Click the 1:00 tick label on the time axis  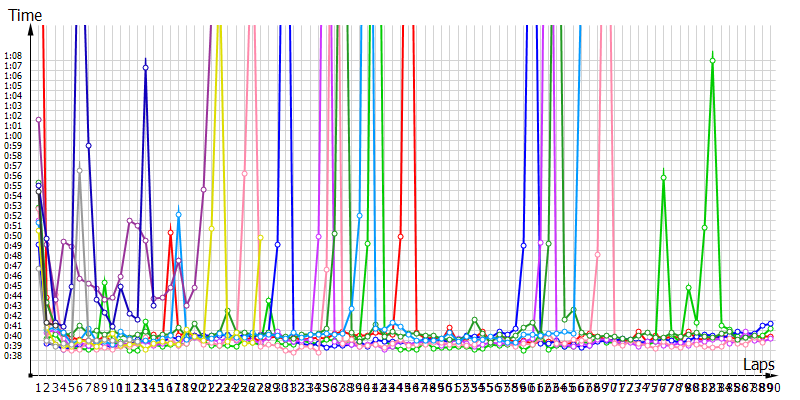pyautogui.click(x=13, y=136)
